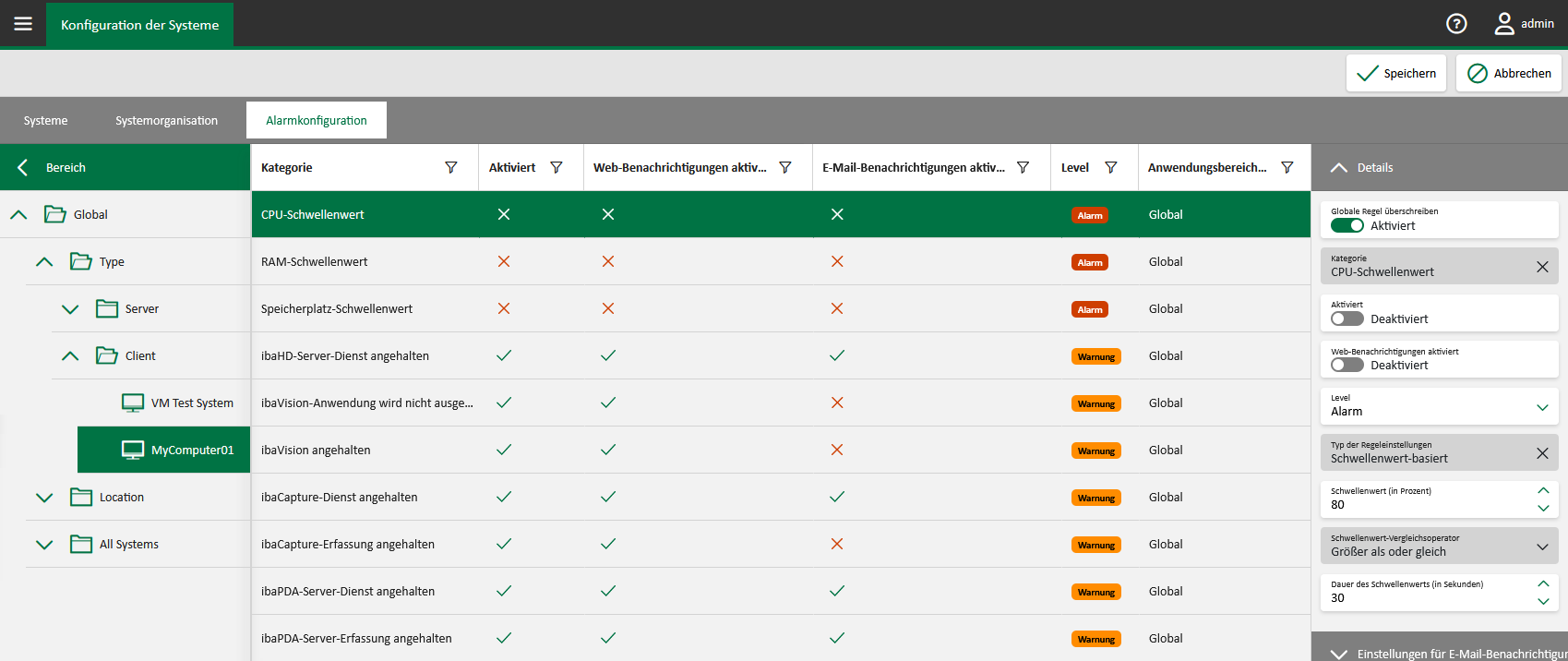Filter the Level column
This screenshot has height=661, width=1568.
click(1111, 167)
